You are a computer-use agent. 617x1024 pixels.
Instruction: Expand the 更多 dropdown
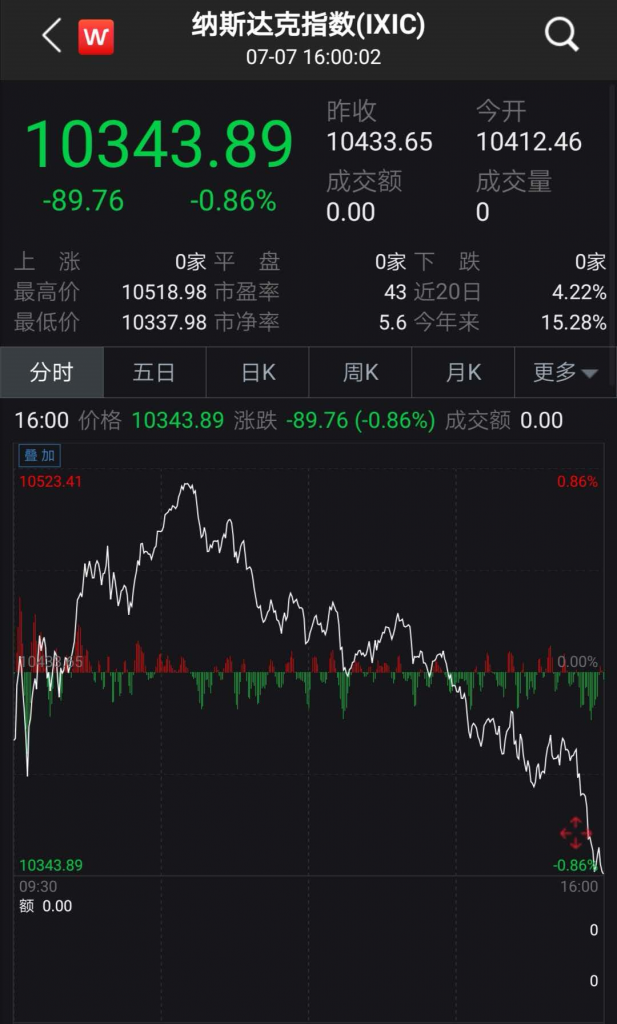[x=565, y=372]
